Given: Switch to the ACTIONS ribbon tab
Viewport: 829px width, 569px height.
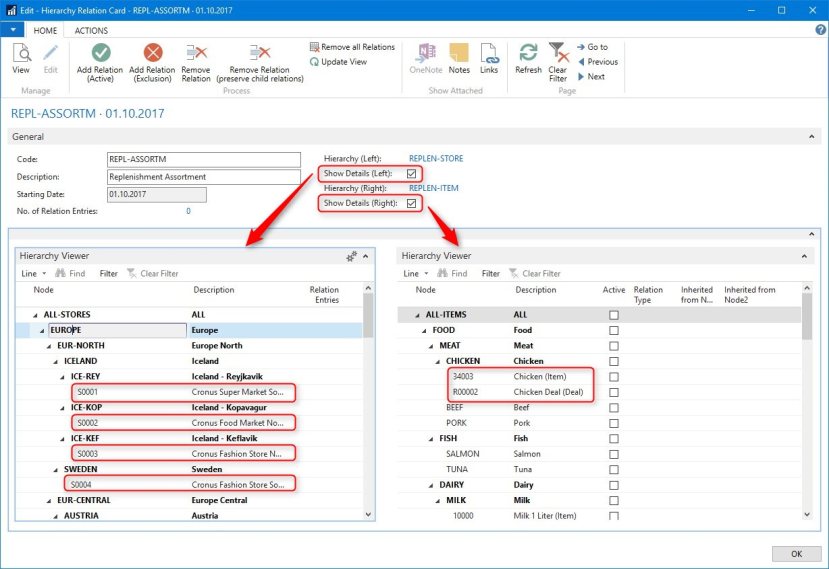Looking at the screenshot, I should (91, 31).
